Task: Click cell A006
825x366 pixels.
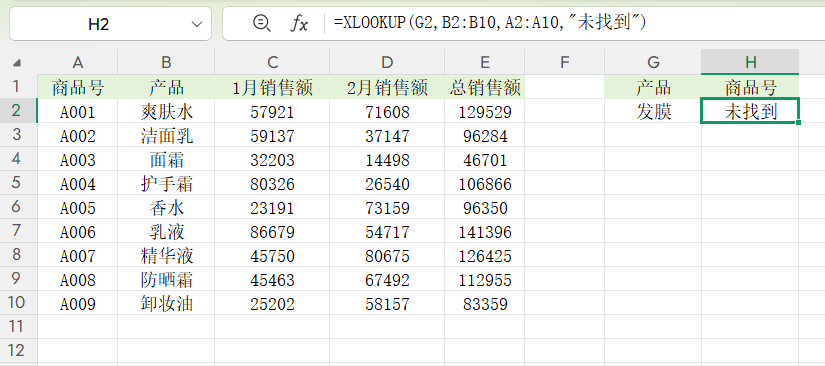Action: point(78,231)
